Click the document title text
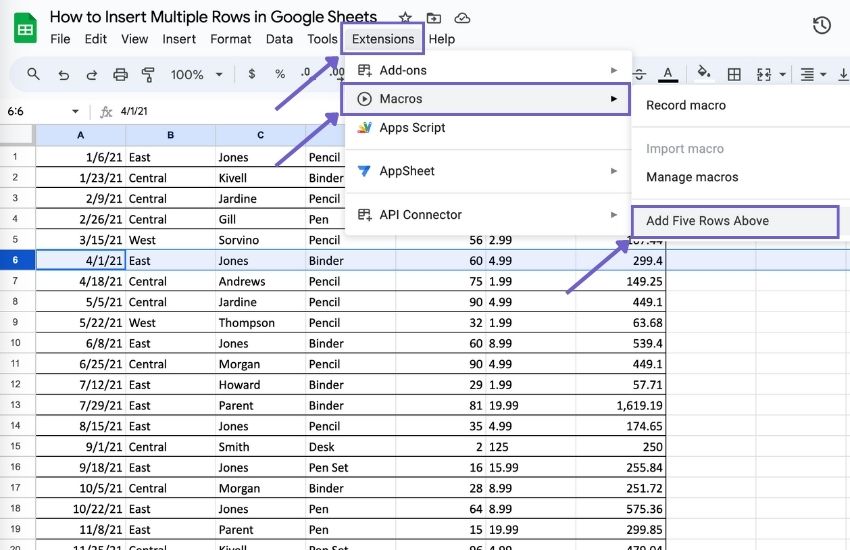850x550 pixels. (213, 17)
